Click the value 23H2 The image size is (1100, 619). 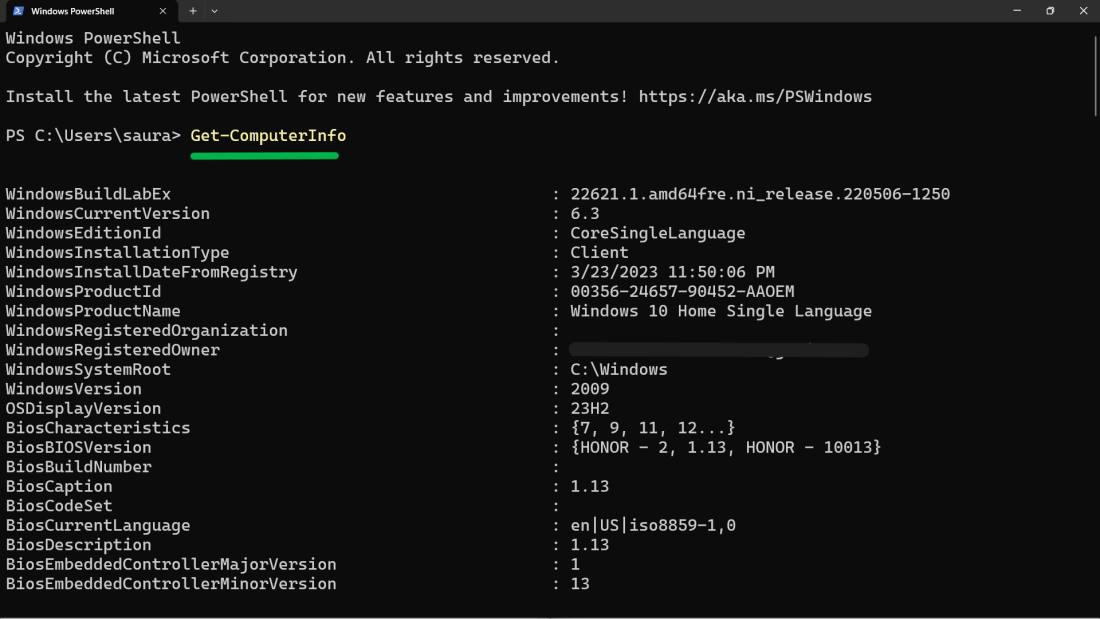589,408
